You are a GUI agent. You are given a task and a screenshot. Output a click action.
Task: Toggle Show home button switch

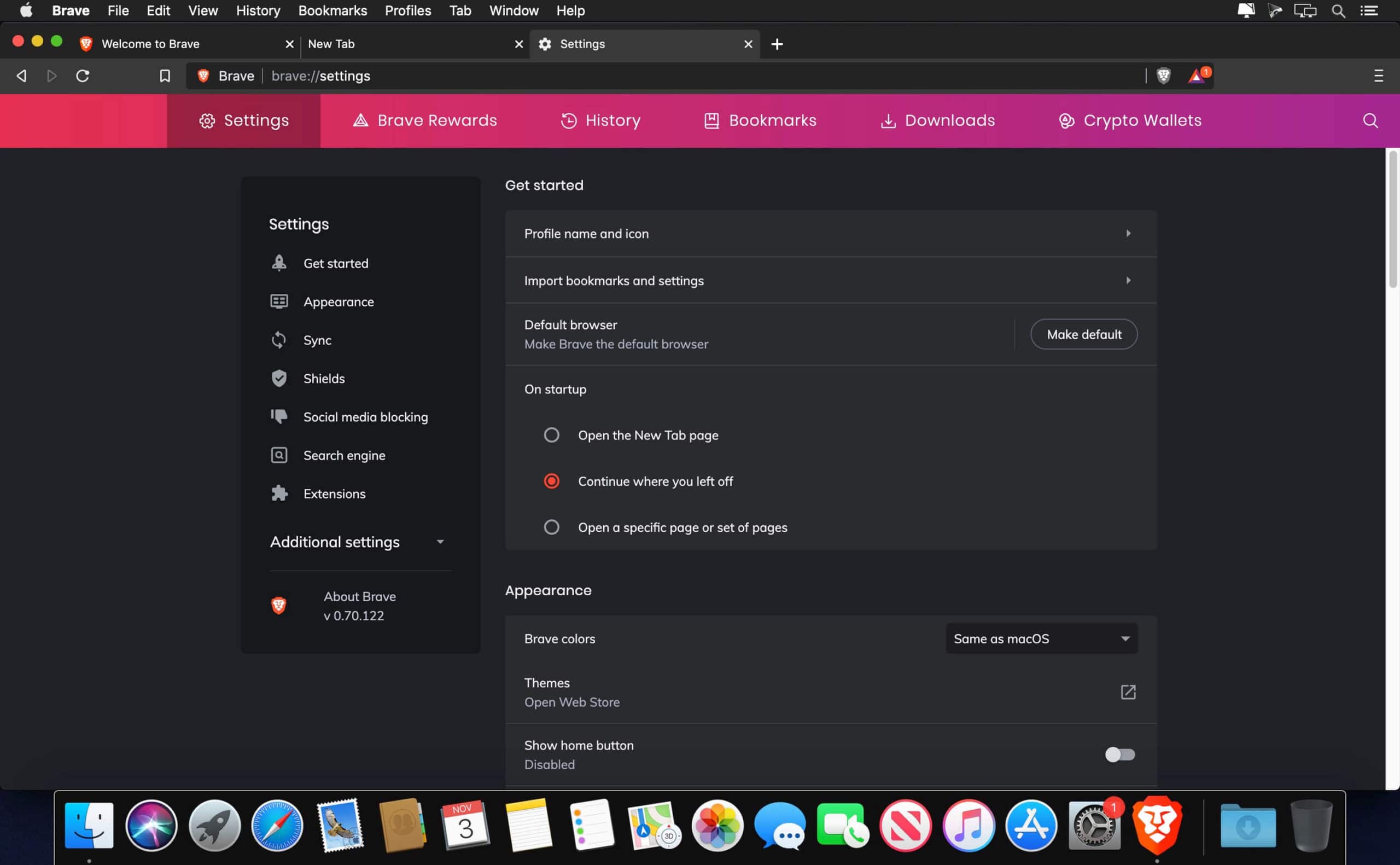point(1119,754)
